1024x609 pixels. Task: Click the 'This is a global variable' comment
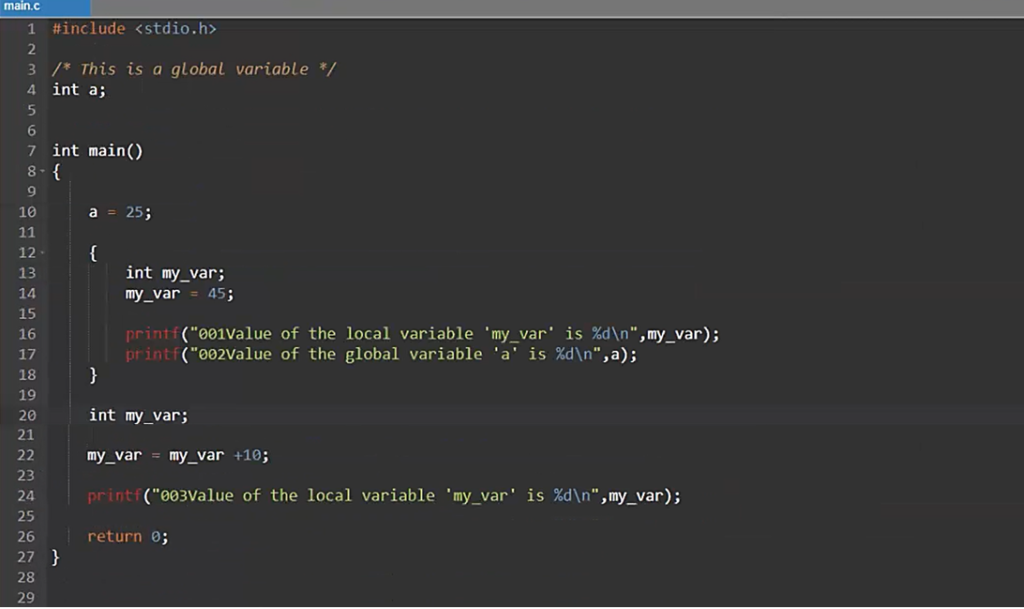coord(194,69)
